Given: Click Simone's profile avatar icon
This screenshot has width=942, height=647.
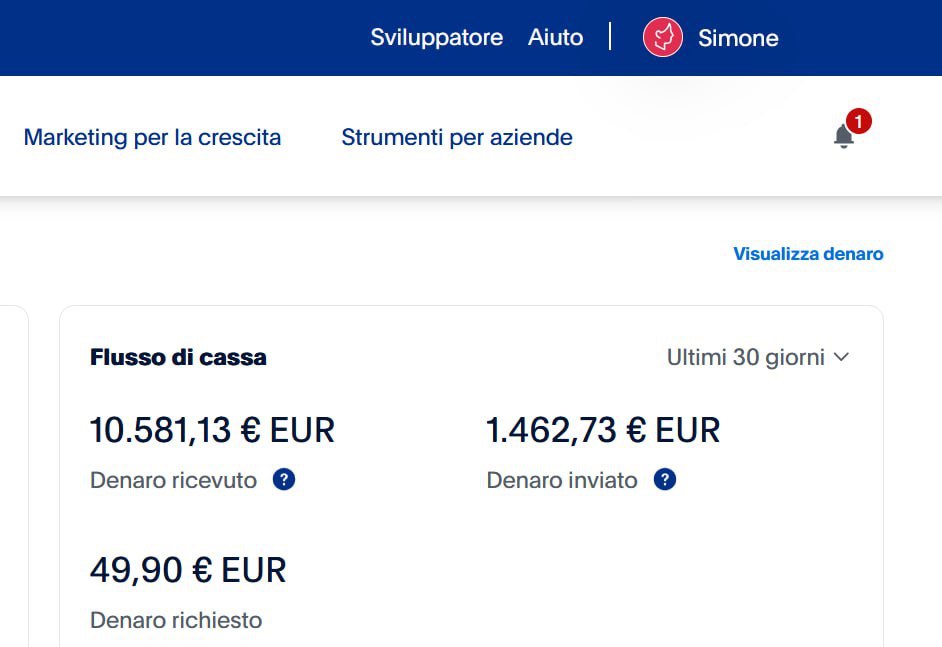Looking at the screenshot, I should (662, 38).
